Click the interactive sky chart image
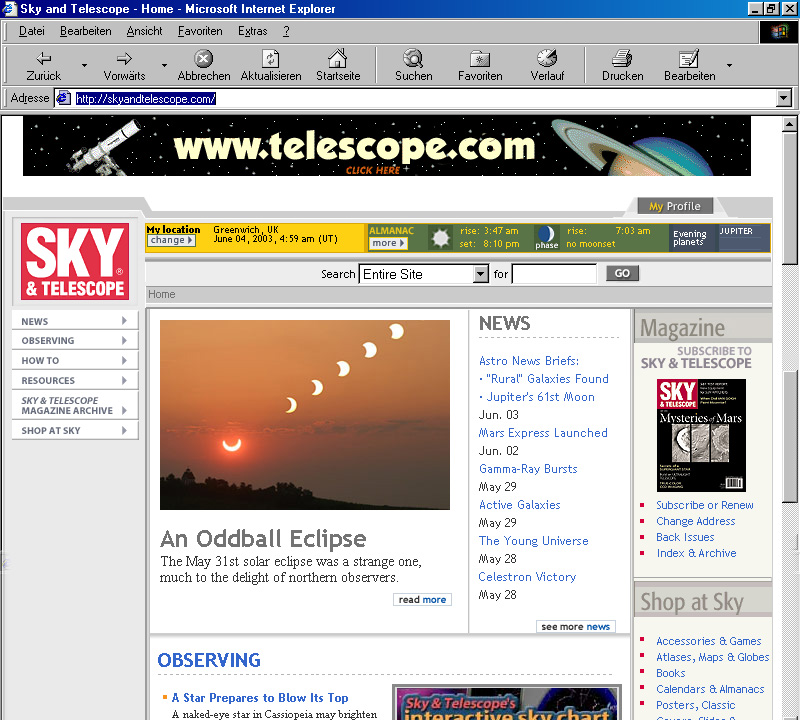Screen dimensions: 800x720 508,703
